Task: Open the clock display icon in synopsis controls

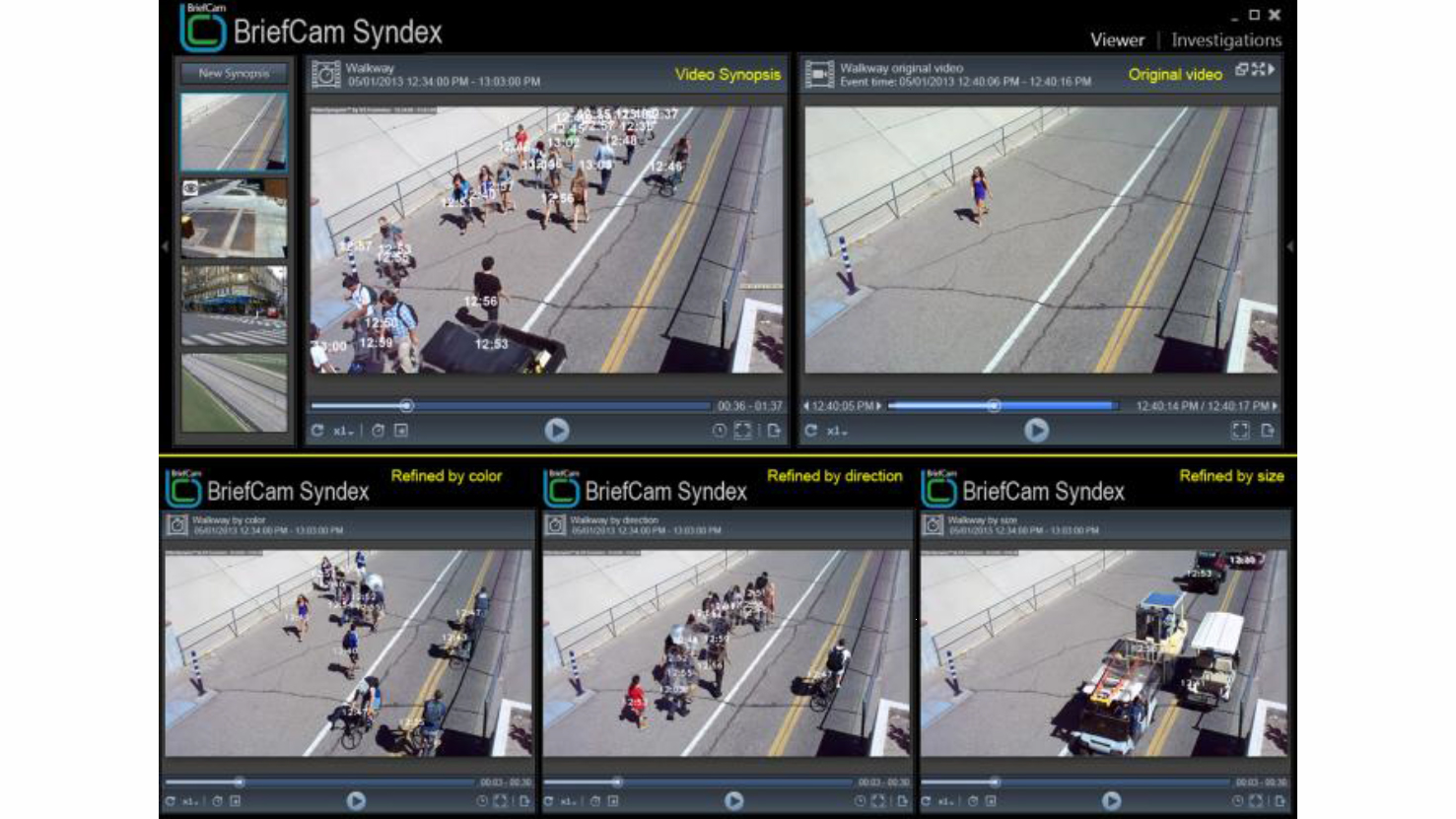Action: pos(719,430)
